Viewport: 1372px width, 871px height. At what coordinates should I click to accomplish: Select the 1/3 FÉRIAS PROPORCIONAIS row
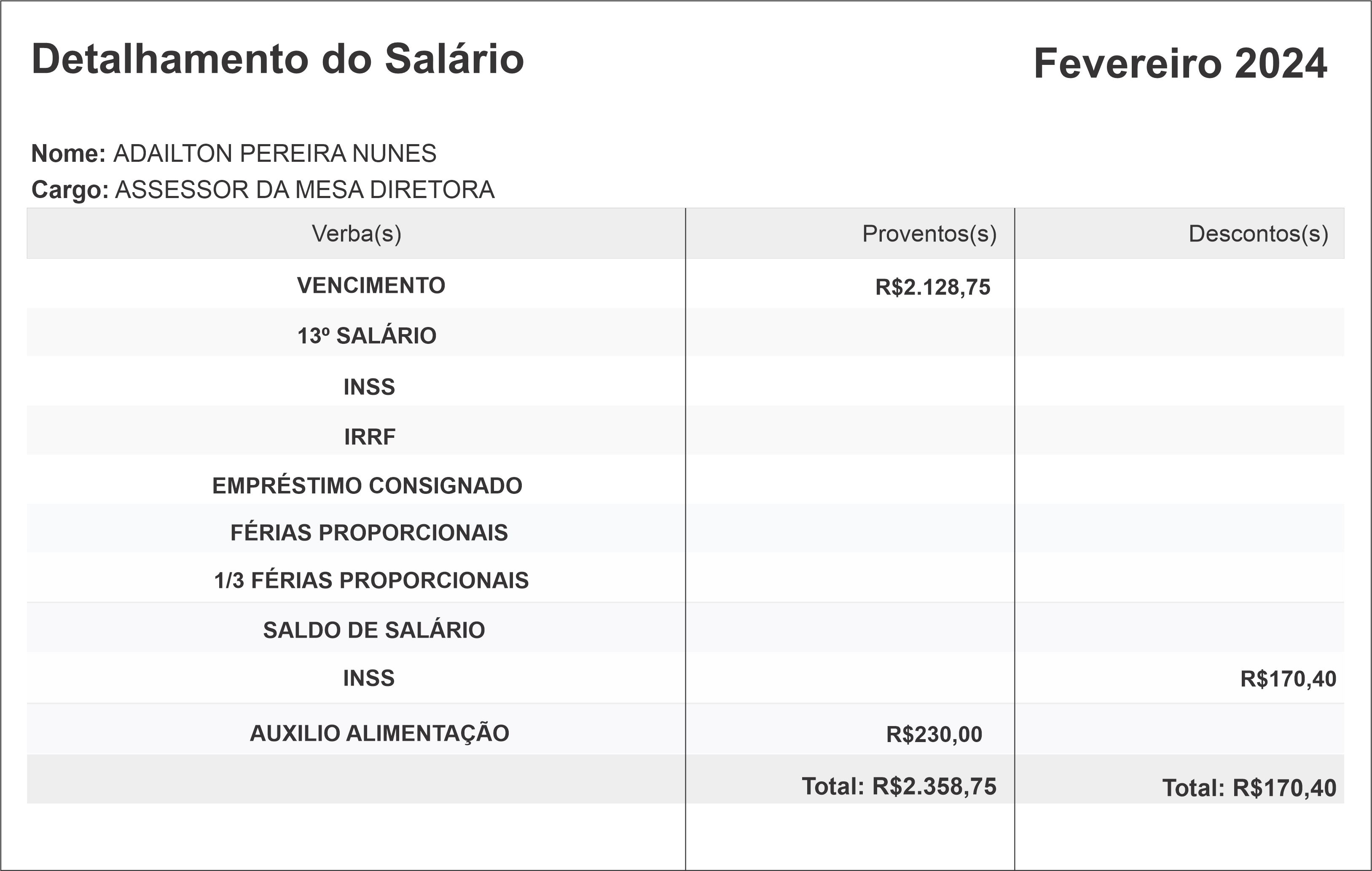[x=371, y=581]
